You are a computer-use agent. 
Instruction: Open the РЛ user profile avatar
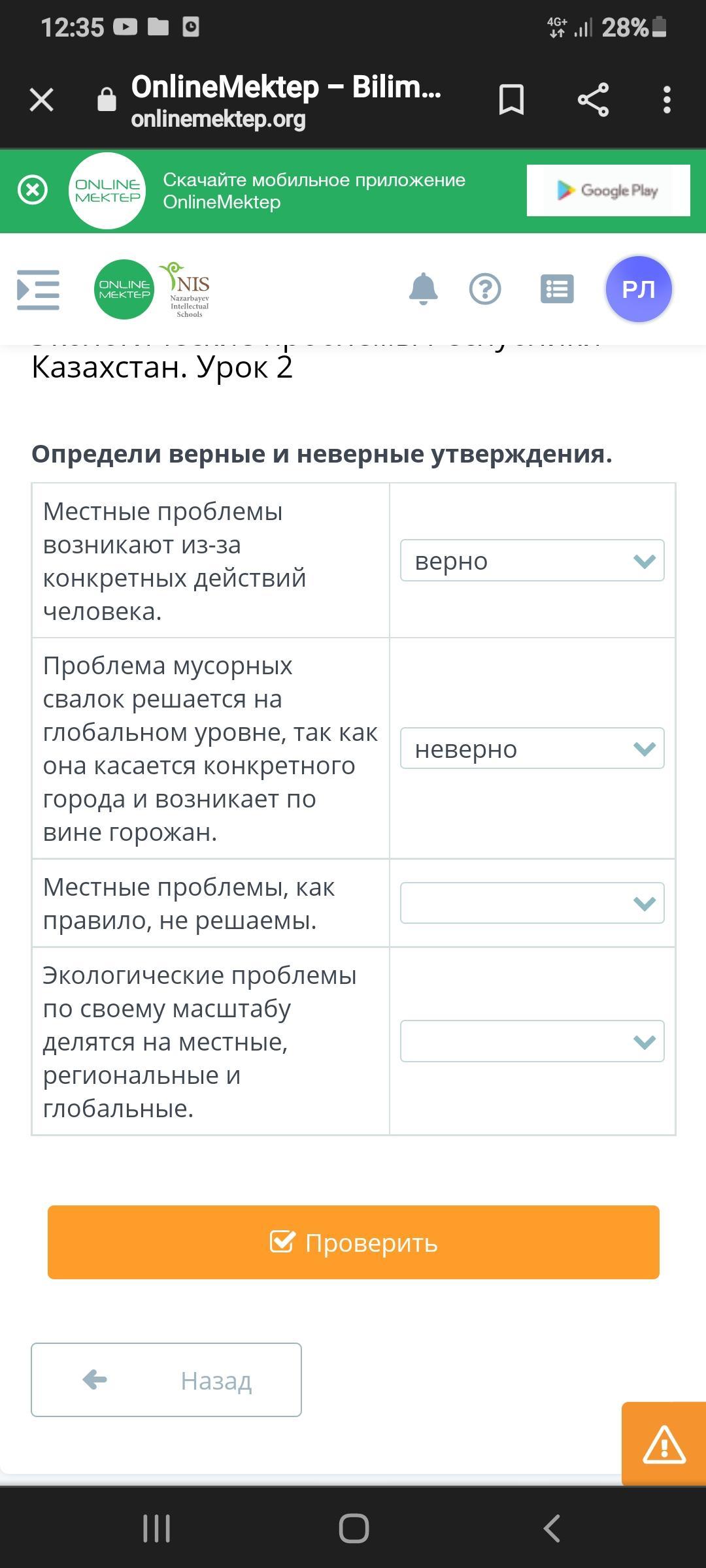tap(638, 289)
